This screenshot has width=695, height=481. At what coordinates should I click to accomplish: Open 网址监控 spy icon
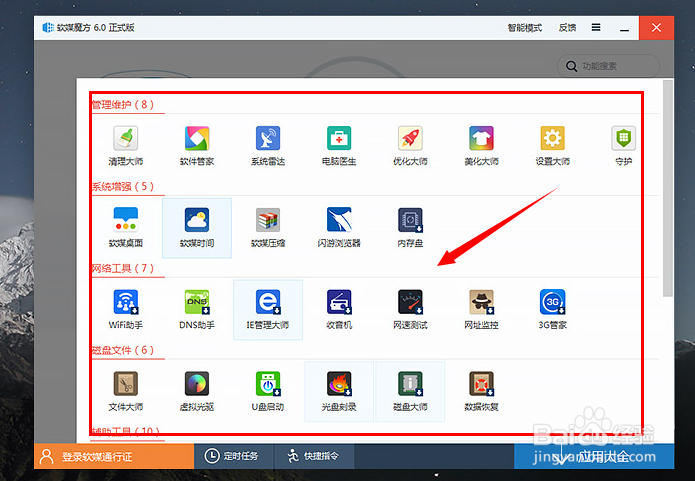tap(481, 309)
